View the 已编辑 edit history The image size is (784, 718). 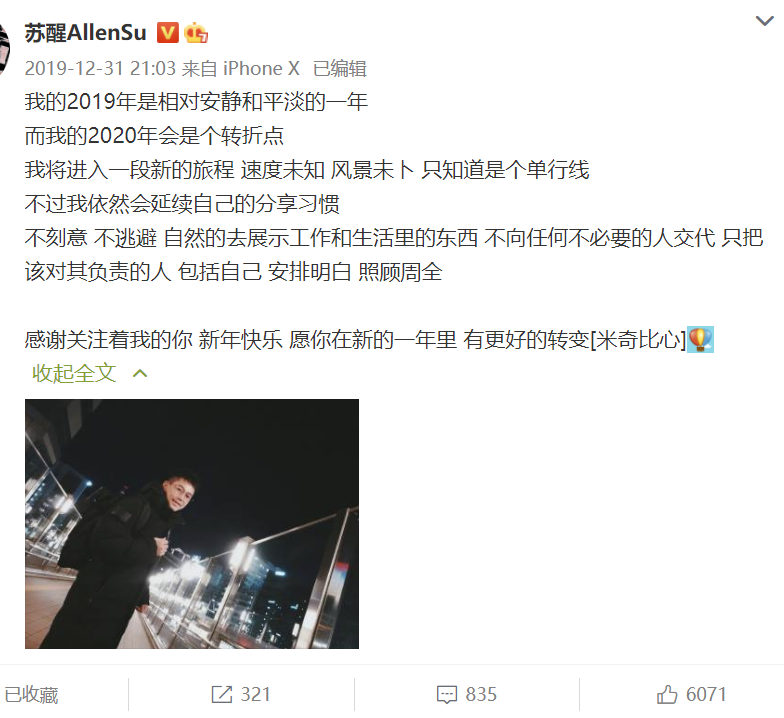click(x=340, y=68)
